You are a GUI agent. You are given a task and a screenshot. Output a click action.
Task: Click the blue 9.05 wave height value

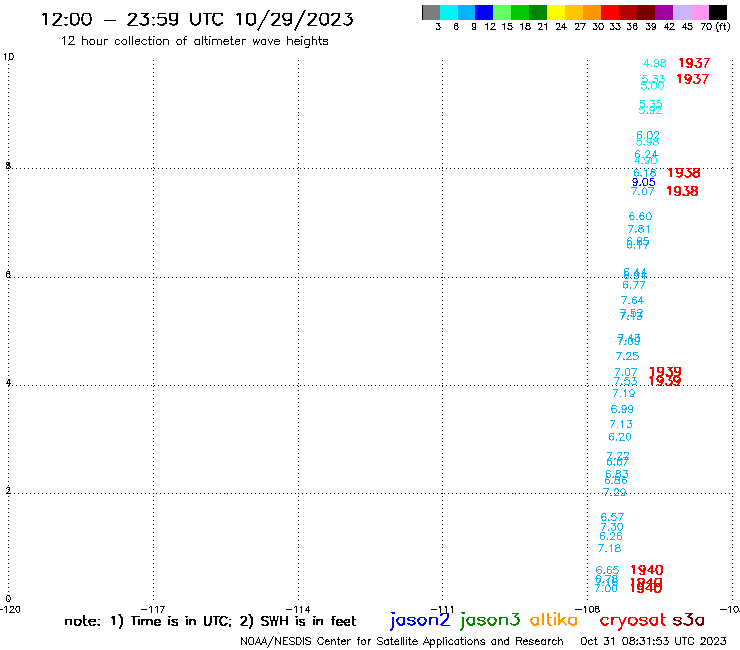point(643,182)
